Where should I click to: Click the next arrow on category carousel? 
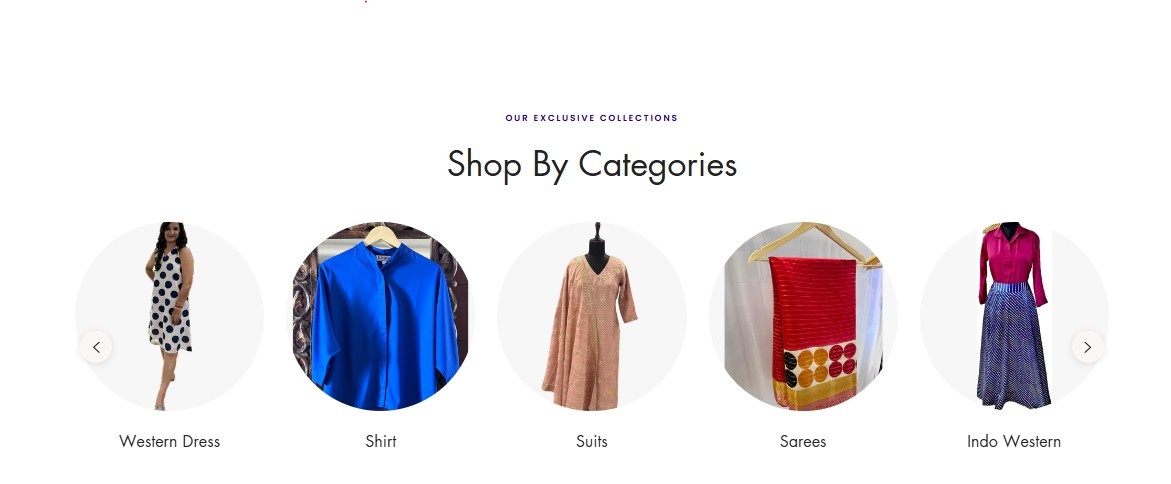1087,347
